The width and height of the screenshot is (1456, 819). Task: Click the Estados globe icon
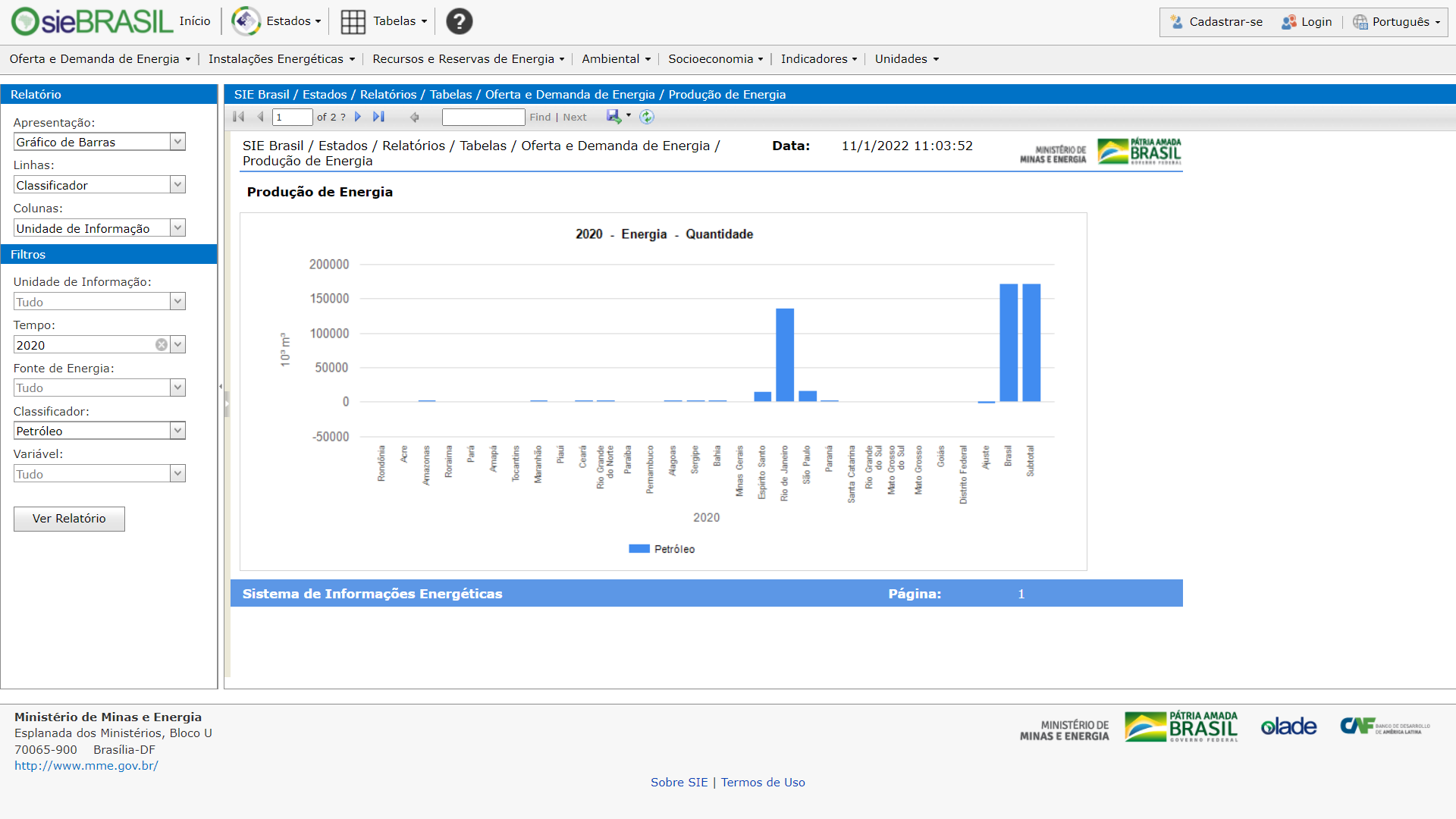pos(246,21)
